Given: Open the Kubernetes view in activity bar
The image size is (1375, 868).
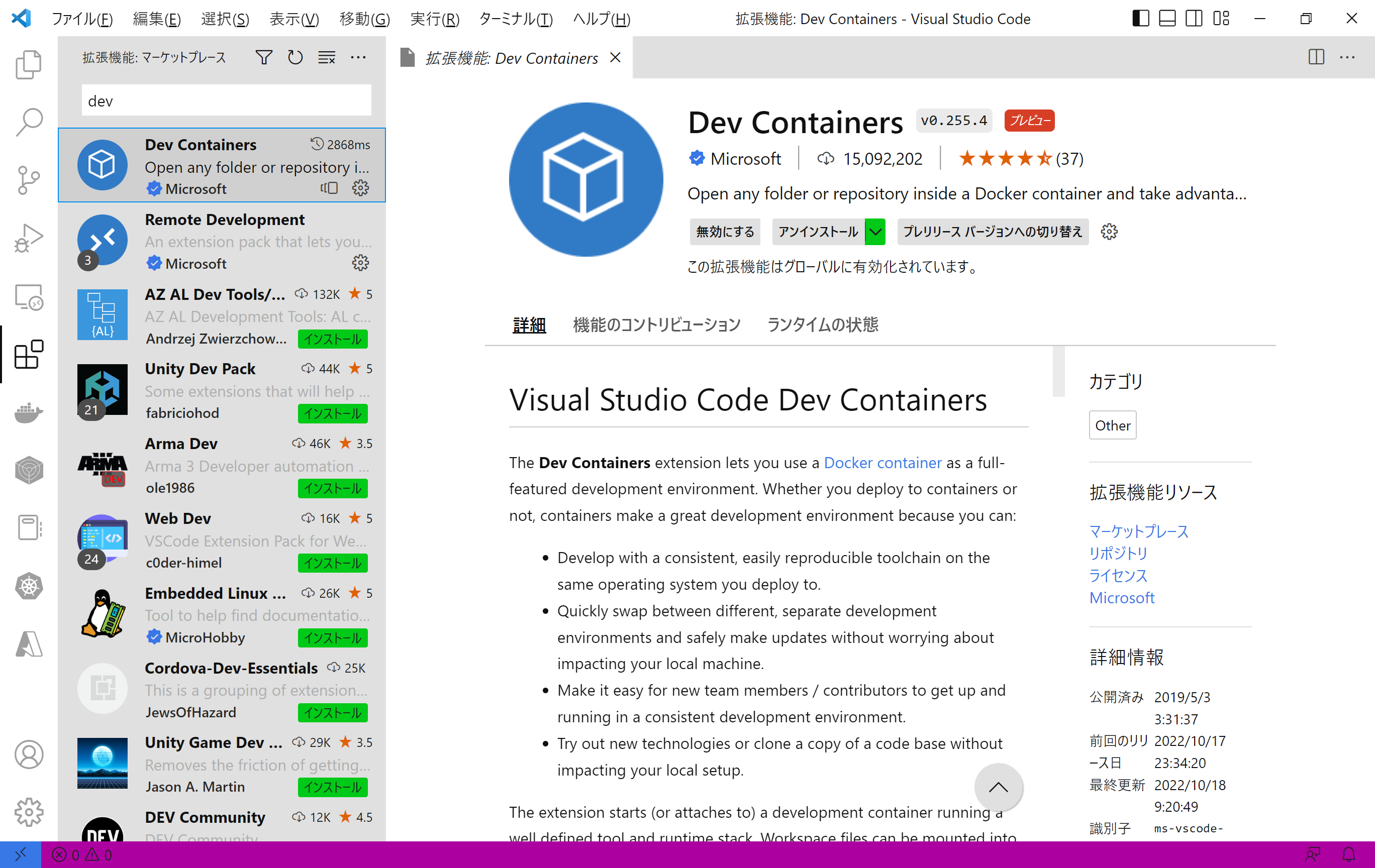Looking at the screenshot, I should (28, 586).
